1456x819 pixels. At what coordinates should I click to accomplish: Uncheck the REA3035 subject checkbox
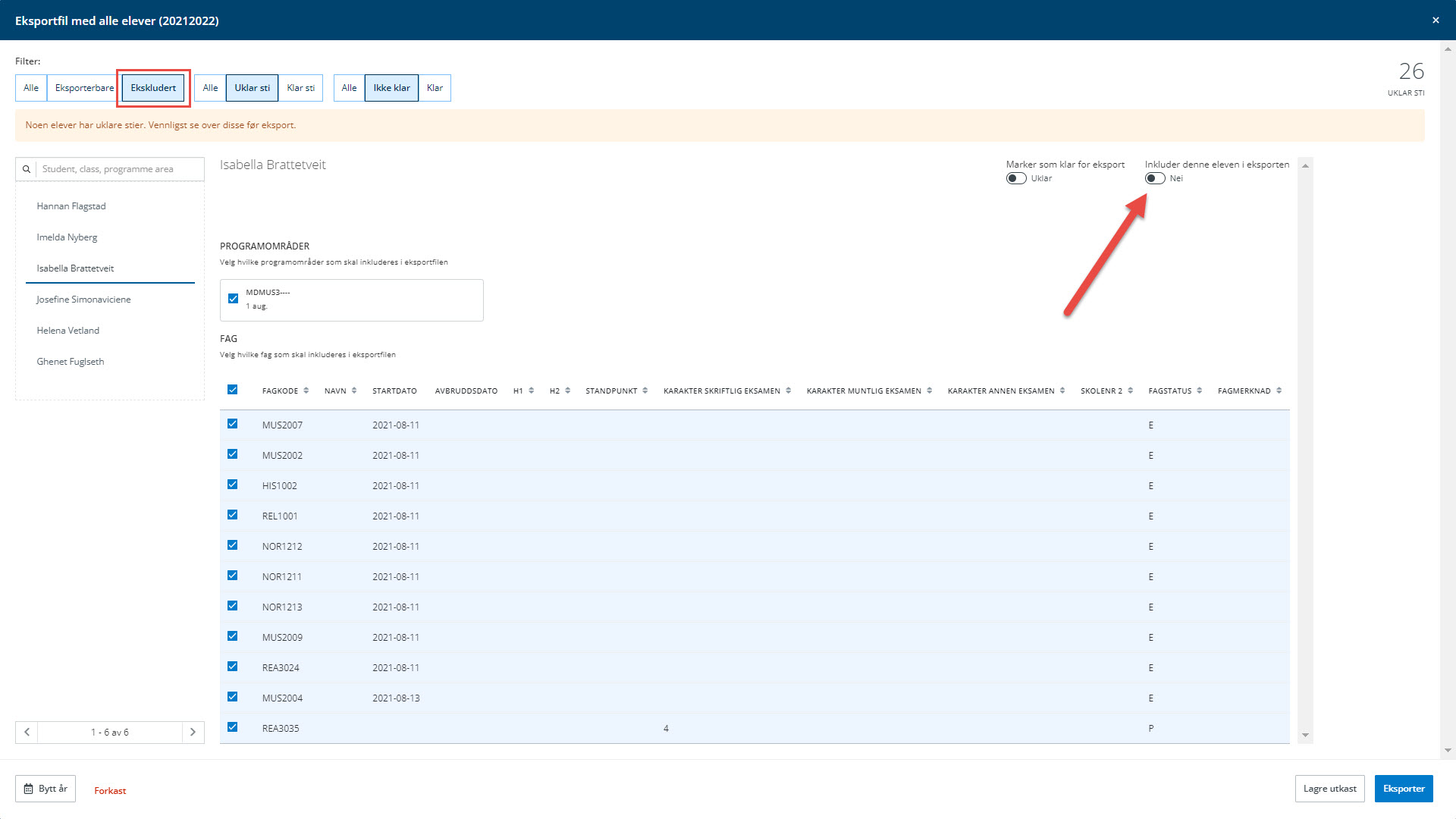click(233, 727)
